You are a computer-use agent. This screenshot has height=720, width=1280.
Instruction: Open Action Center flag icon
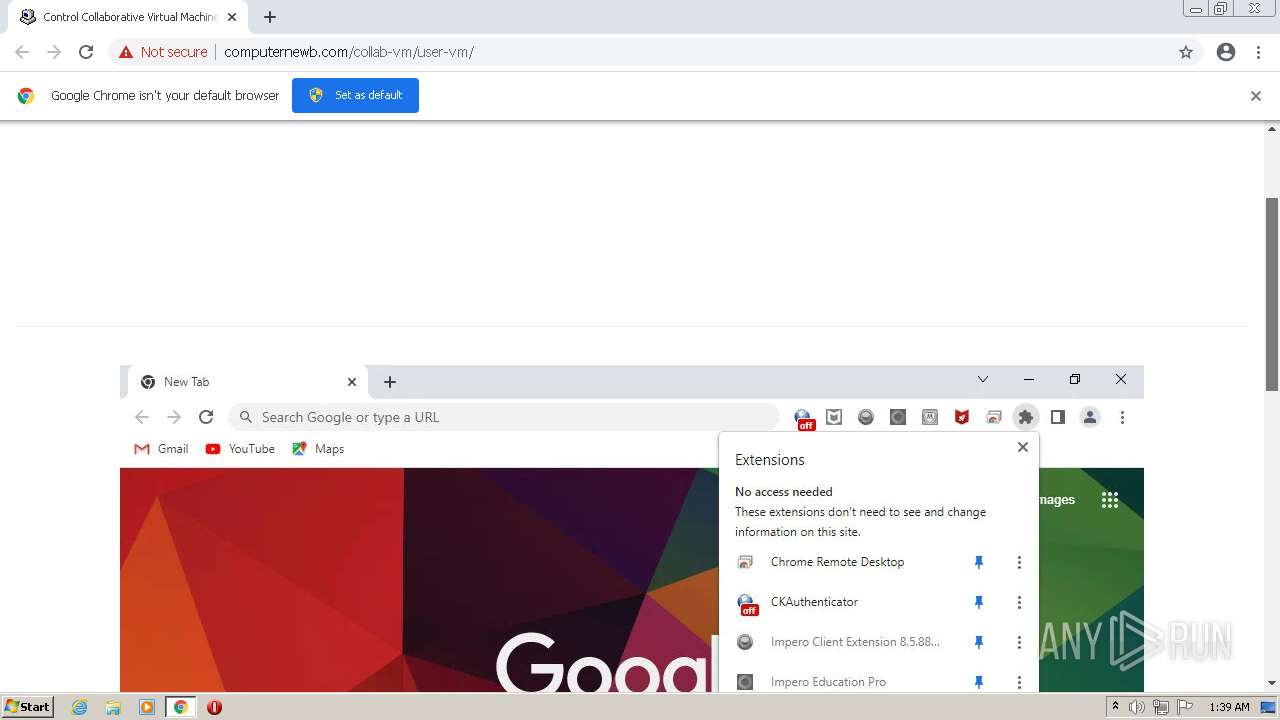point(1185,707)
